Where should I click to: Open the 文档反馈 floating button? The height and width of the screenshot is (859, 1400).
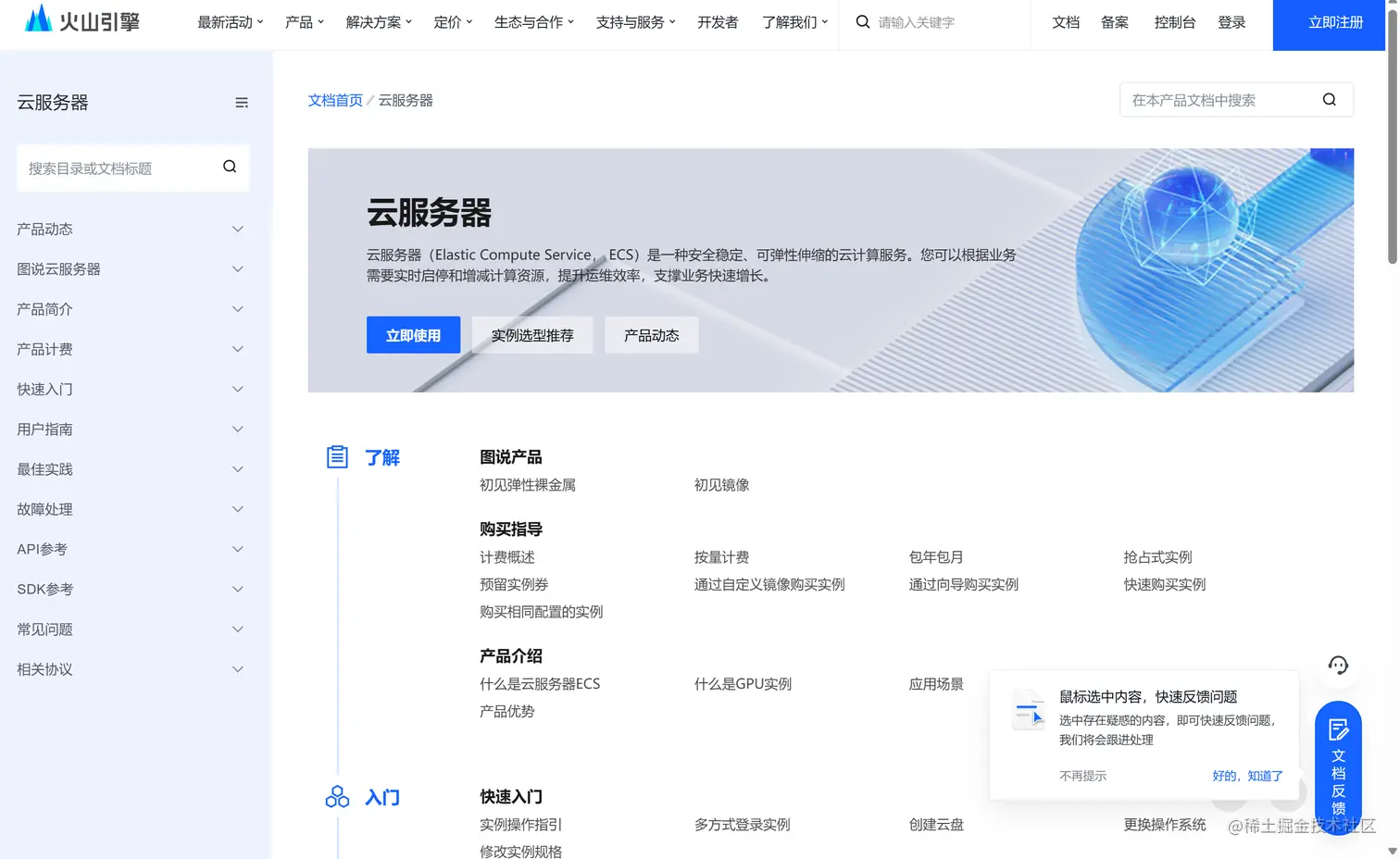point(1338,768)
